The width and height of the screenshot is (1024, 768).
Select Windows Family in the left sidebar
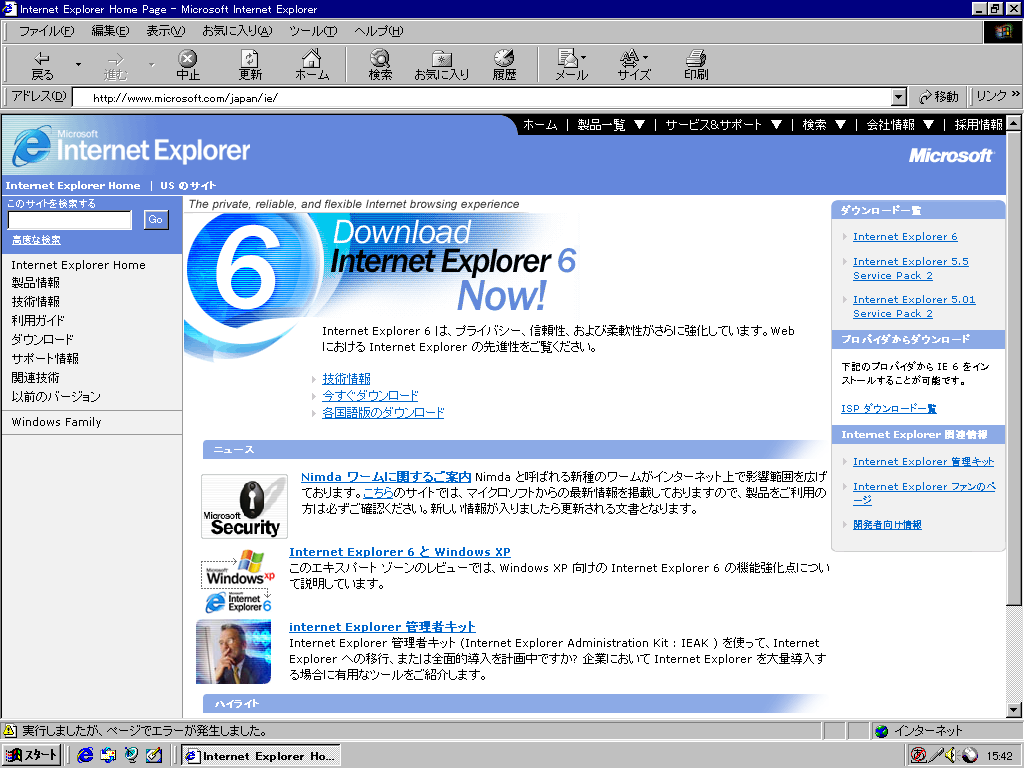(56, 422)
